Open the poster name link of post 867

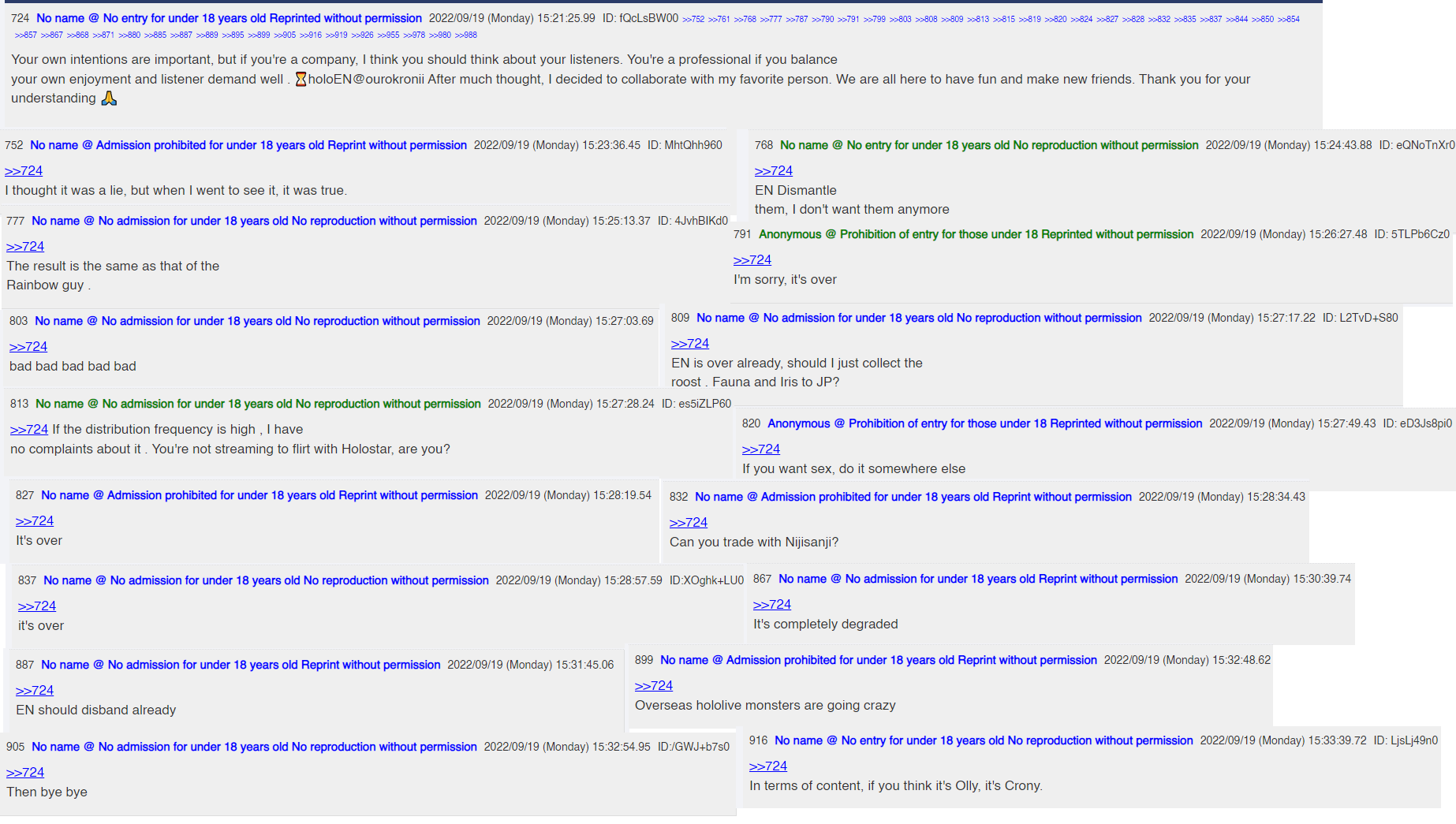click(978, 579)
